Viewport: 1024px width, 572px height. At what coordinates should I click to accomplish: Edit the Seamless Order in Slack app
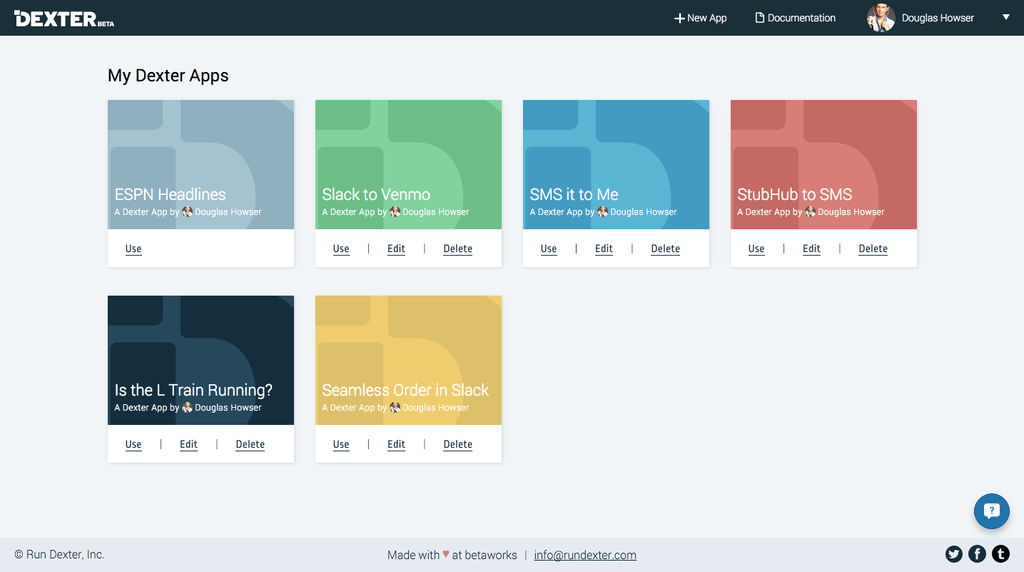point(396,445)
